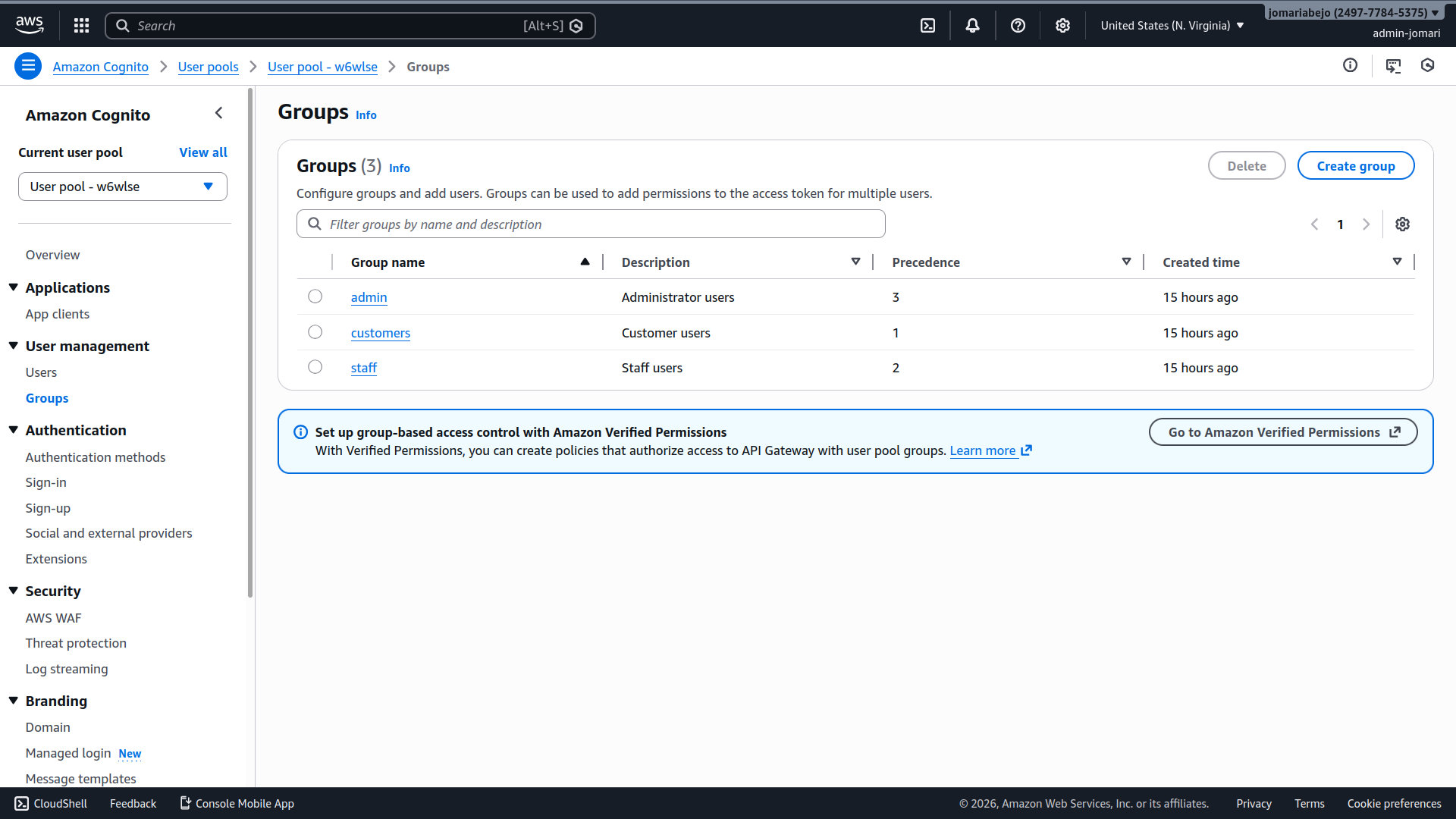Open the customers group link
This screenshot has height=819, width=1456.
click(380, 333)
